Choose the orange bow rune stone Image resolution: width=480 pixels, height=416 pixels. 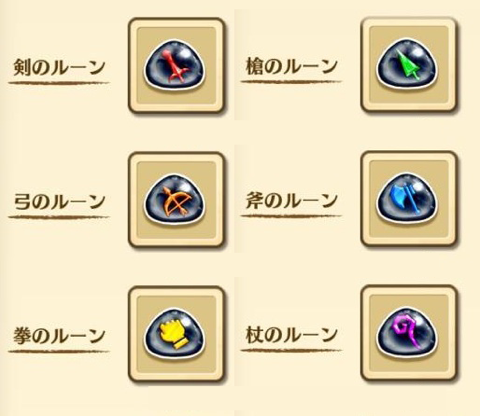175,200
